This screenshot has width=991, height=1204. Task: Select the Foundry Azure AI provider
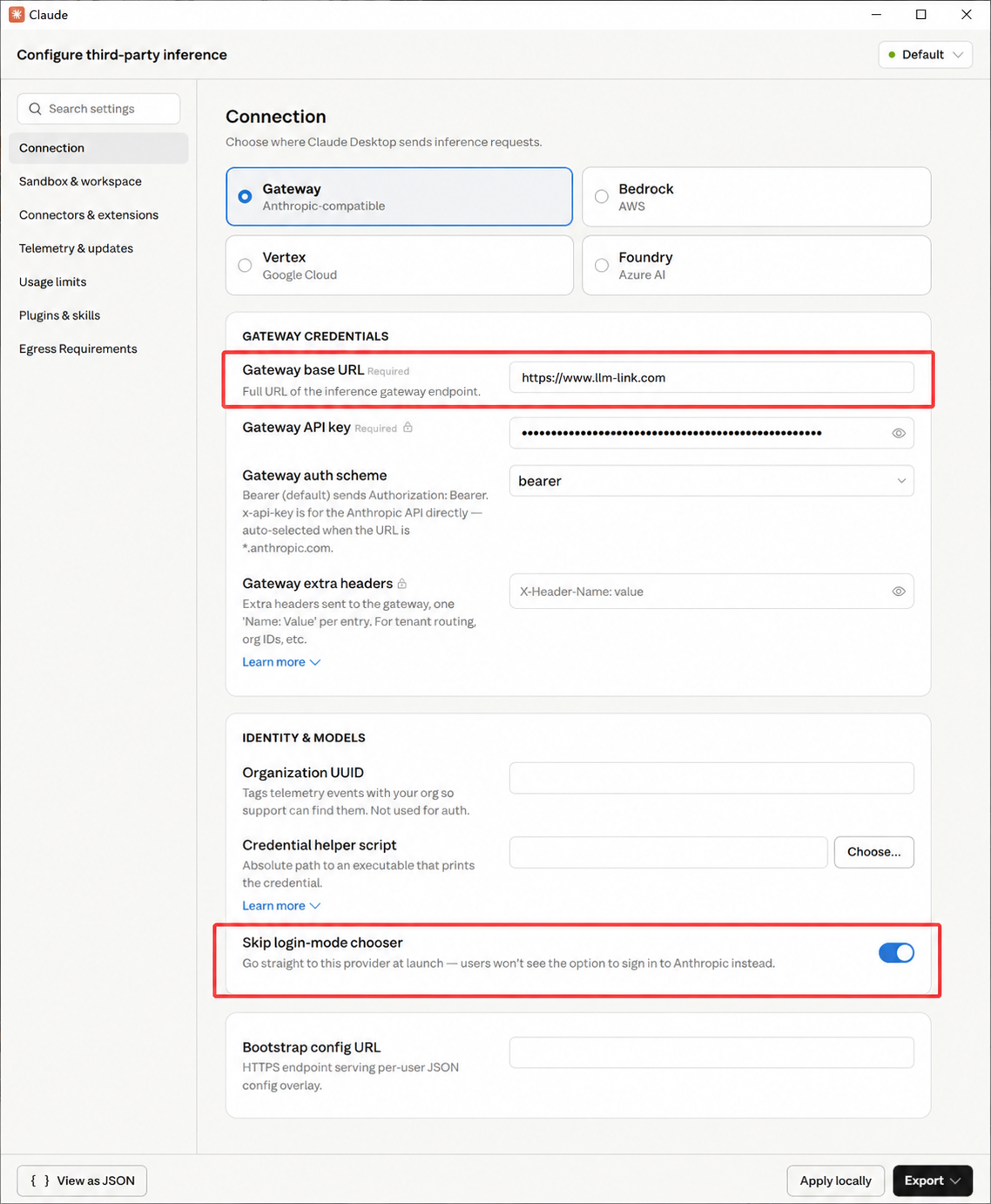(756, 266)
